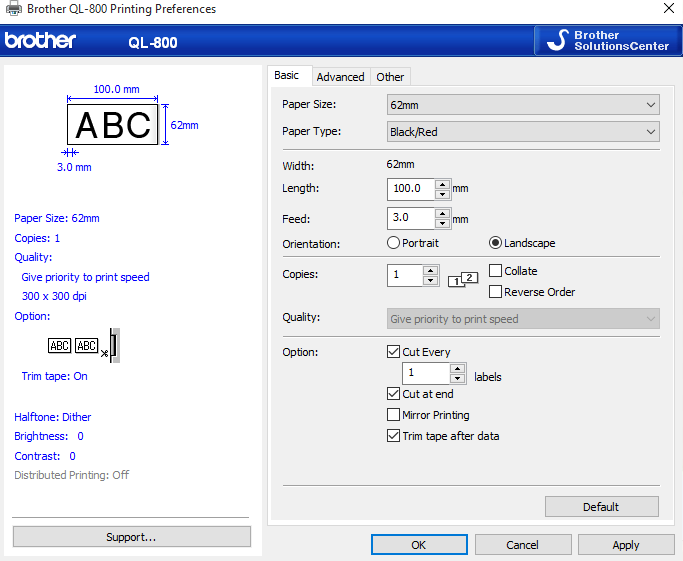The image size is (683, 561).
Task: Click the printer icon in title bar
Action: pyautogui.click(x=14, y=9)
